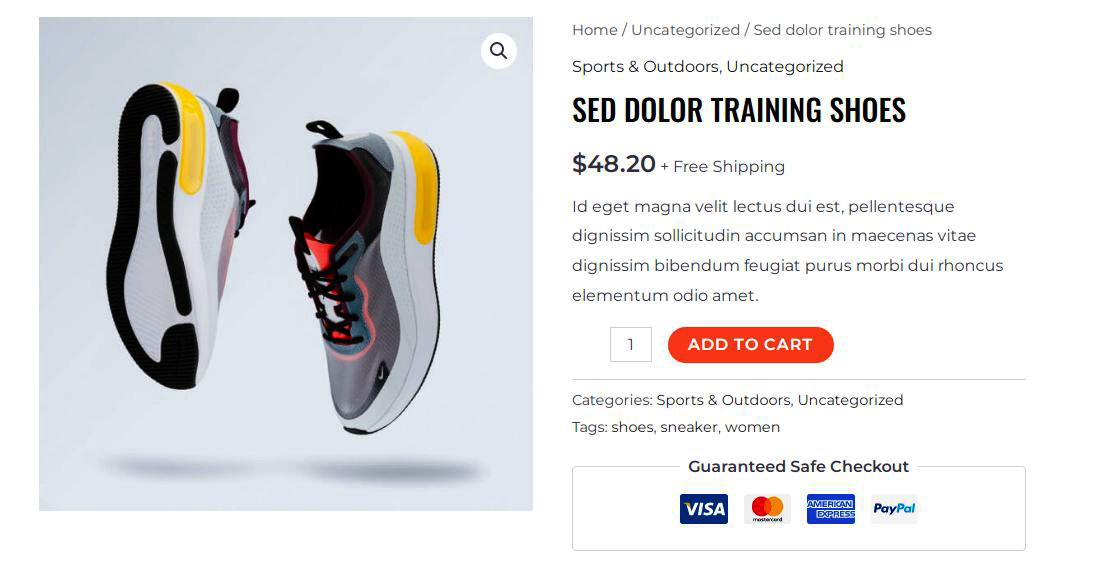This screenshot has height=566, width=1107.
Task: Click the Add to Cart button
Action: tap(750, 344)
